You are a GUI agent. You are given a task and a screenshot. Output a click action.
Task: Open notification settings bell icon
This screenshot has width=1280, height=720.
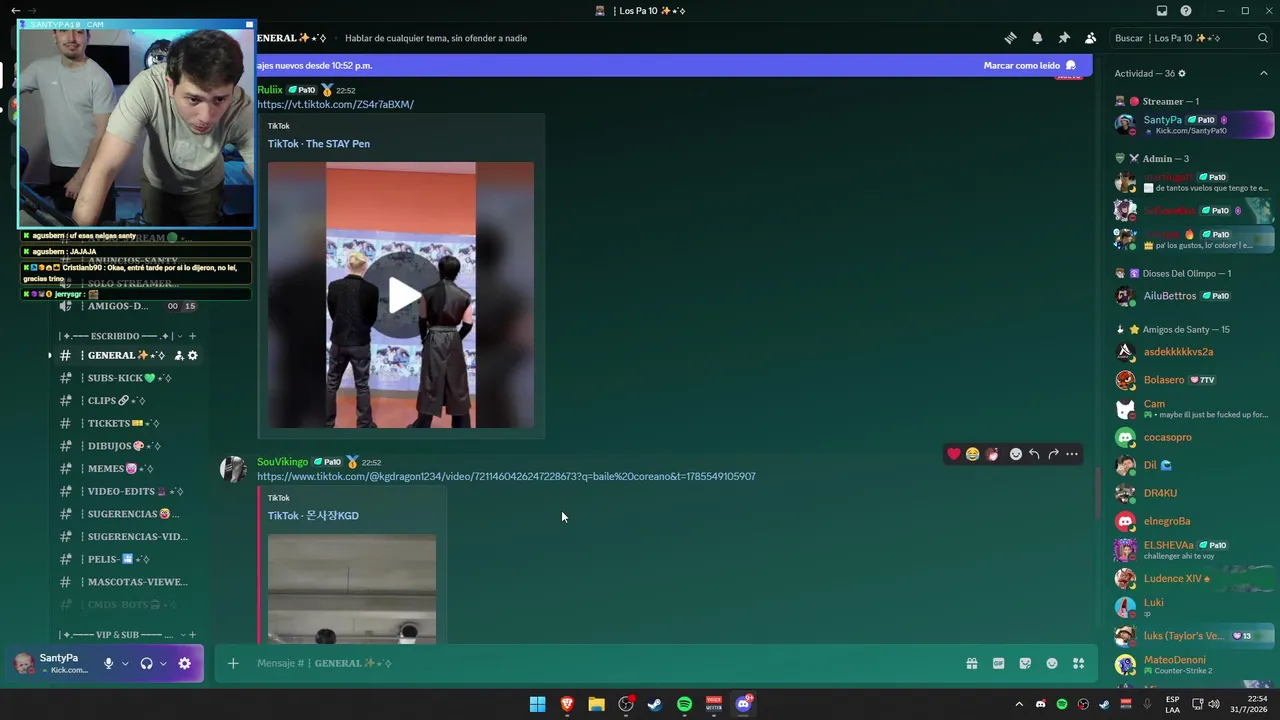(1037, 38)
